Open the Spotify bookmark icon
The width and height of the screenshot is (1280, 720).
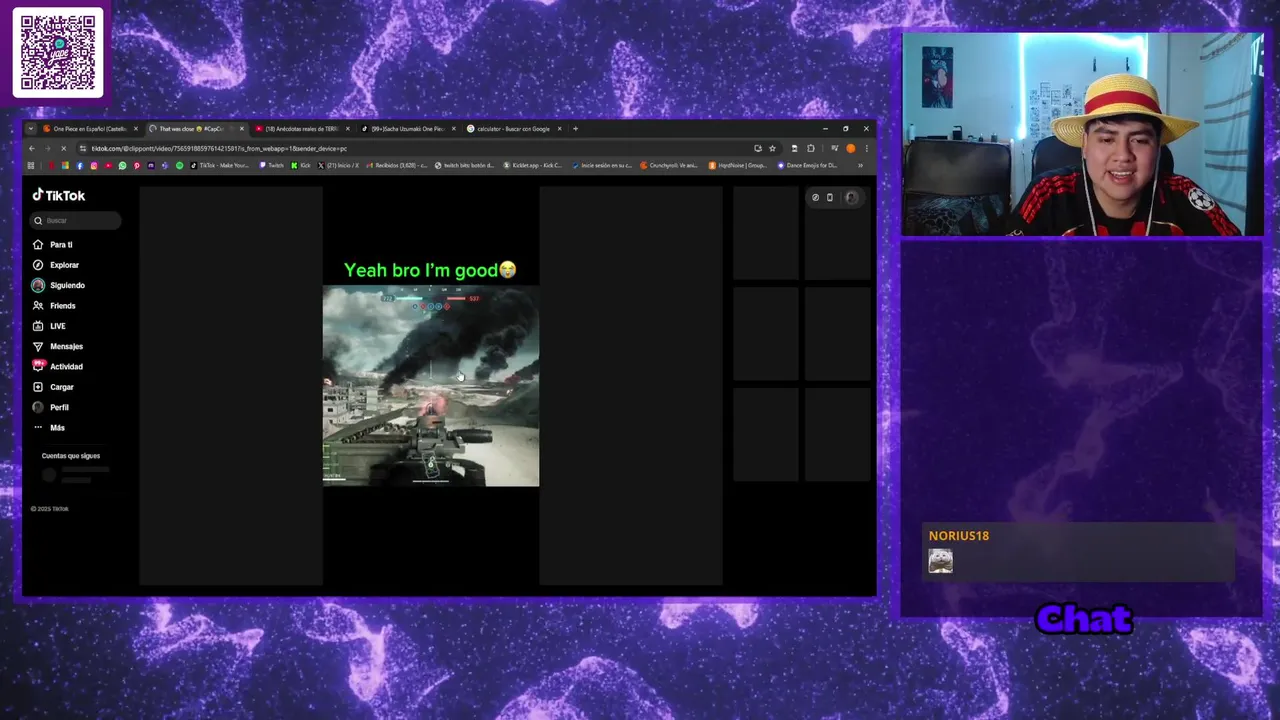180,165
